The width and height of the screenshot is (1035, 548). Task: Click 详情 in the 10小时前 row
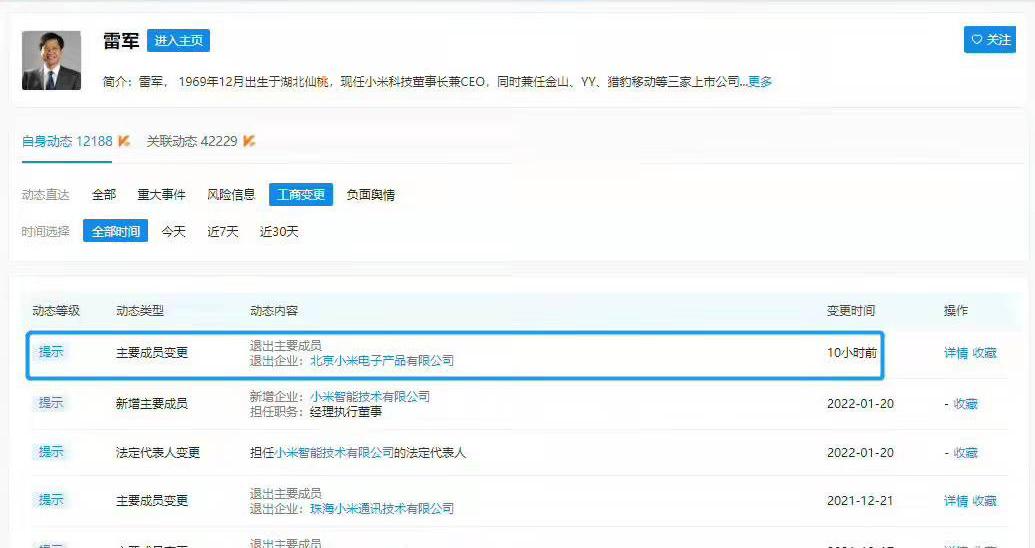point(956,353)
